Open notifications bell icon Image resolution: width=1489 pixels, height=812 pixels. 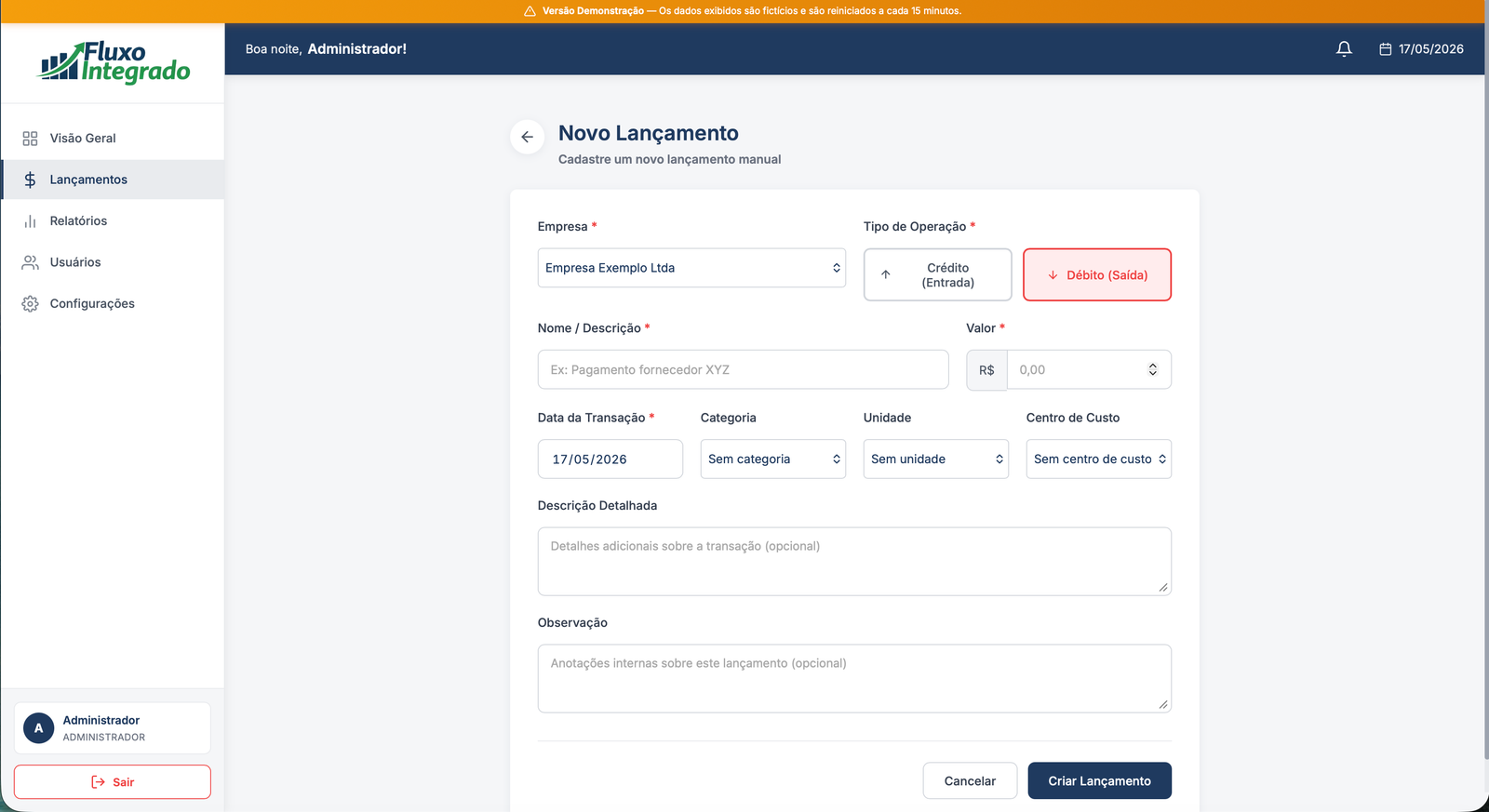pyautogui.click(x=1344, y=48)
